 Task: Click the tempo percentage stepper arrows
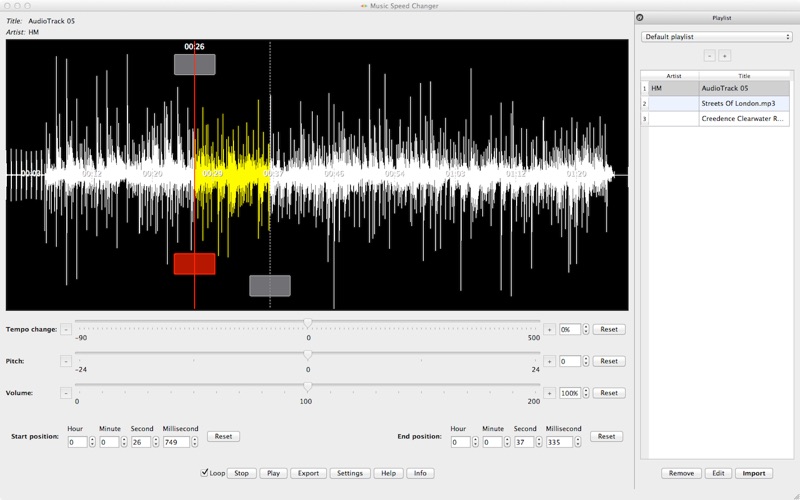pos(584,329)
